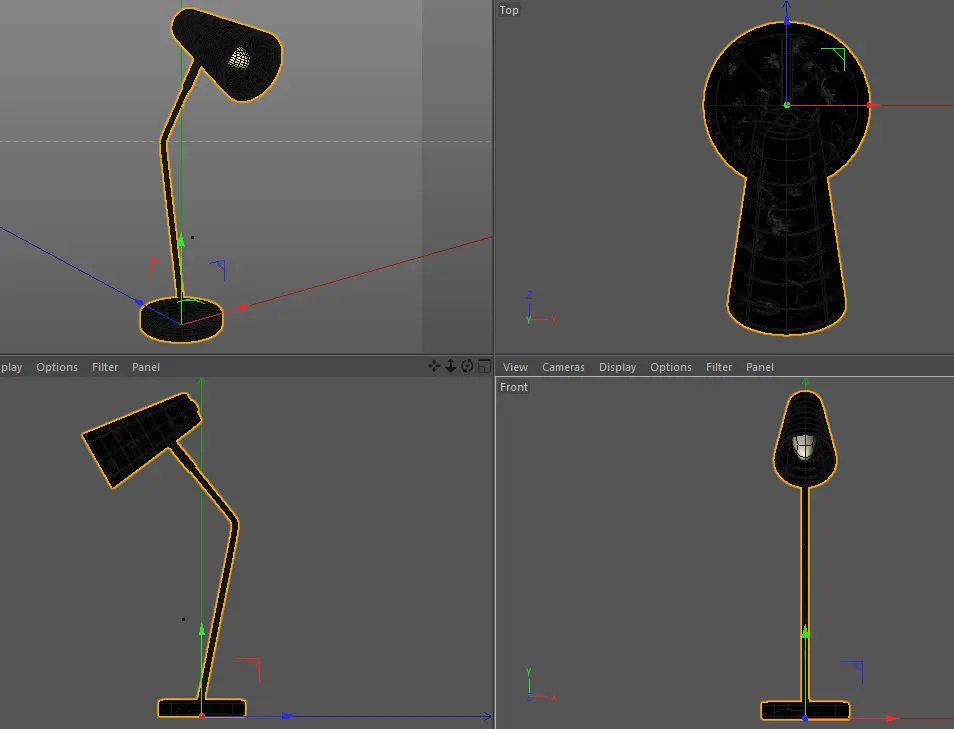Select the lit bulb in the Front view

804,446
